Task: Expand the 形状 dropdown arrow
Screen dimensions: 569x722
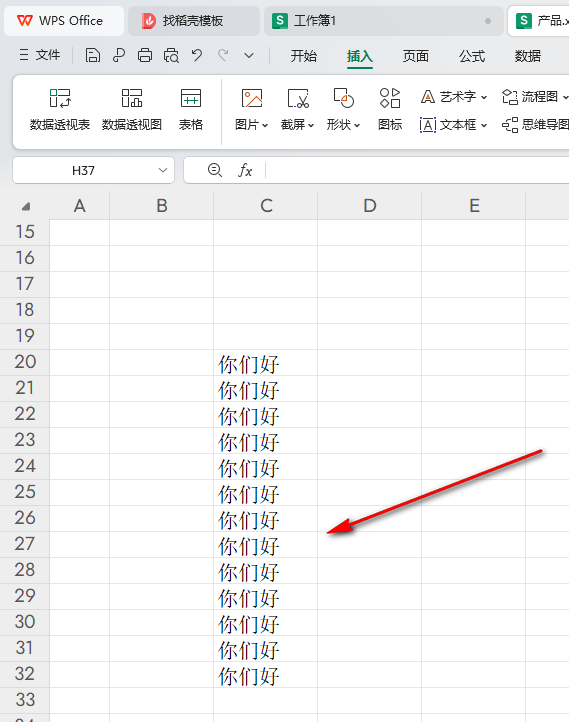Action: (357, 125)
